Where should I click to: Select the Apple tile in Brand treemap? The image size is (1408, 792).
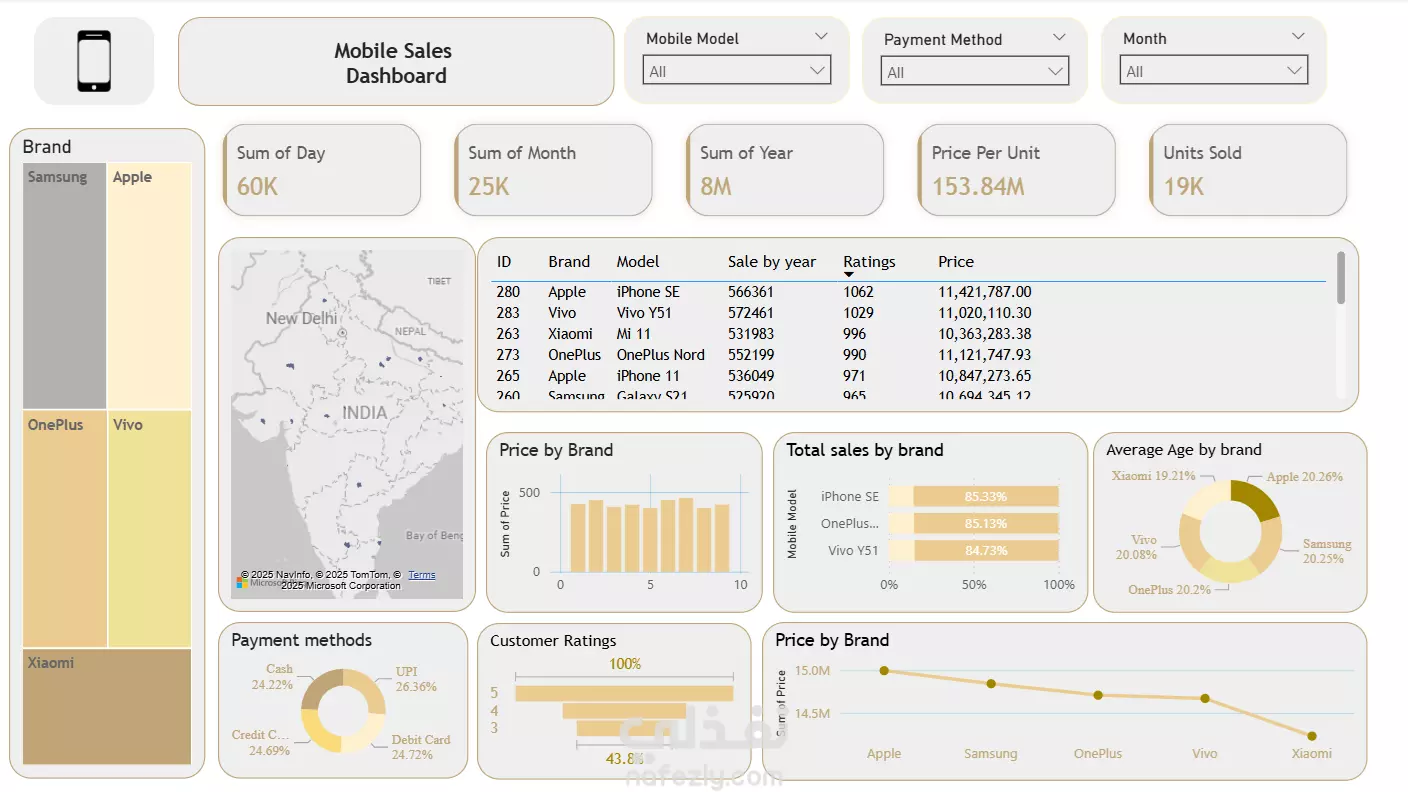point(150,285)
